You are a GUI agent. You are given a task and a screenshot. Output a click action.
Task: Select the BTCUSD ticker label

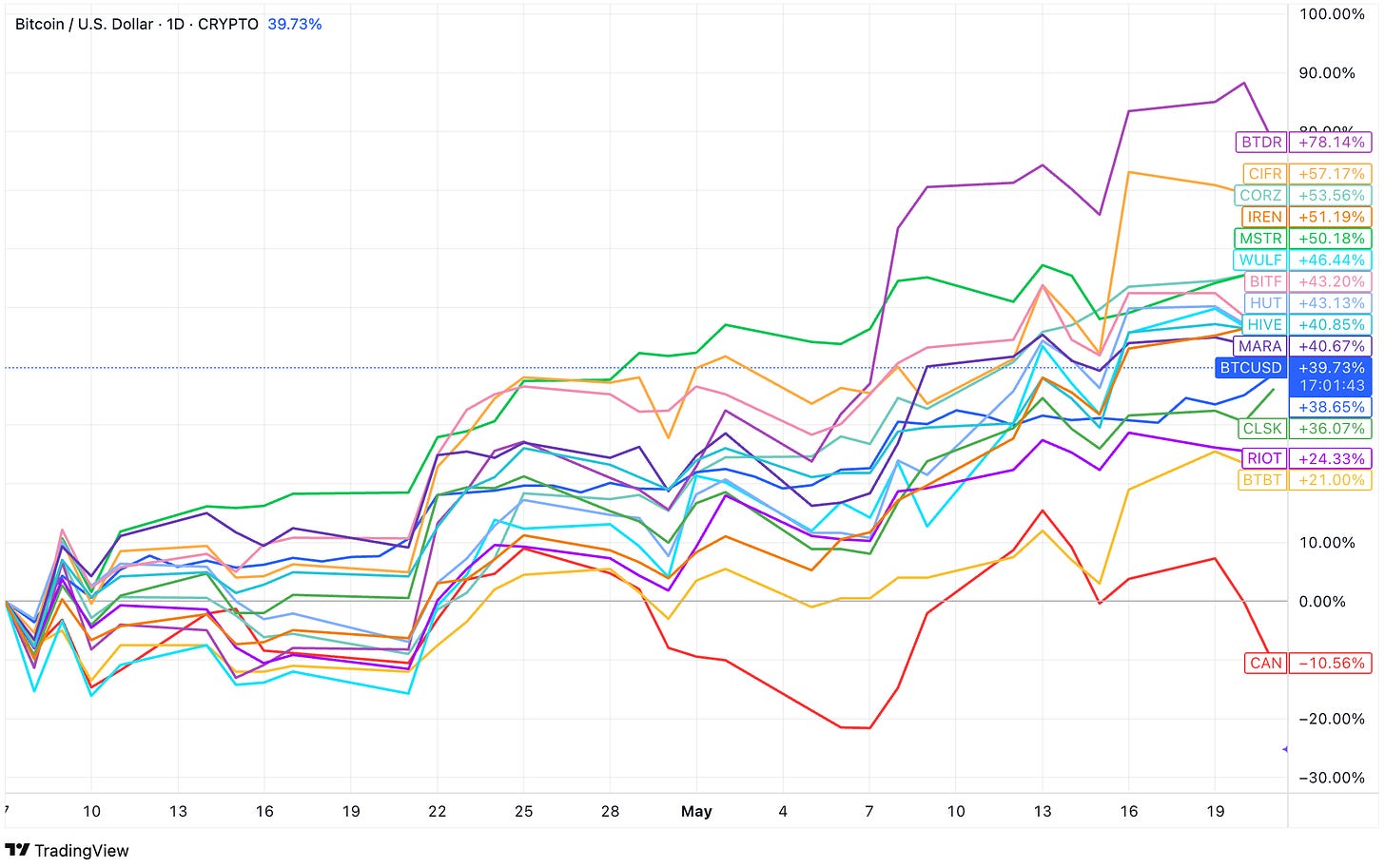click(x=1251, y=368)
